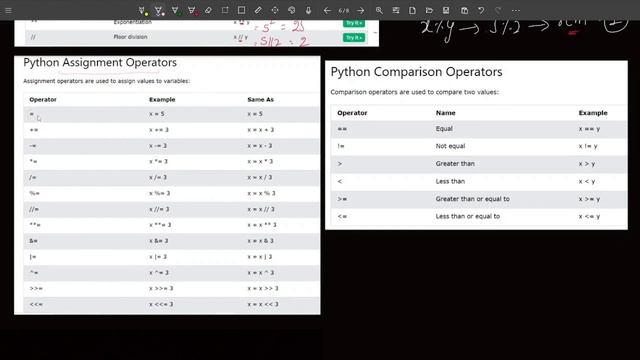The width and height of the screenshot is (640, 360).
Task: Redo the last action
Action: coord(498,10)
